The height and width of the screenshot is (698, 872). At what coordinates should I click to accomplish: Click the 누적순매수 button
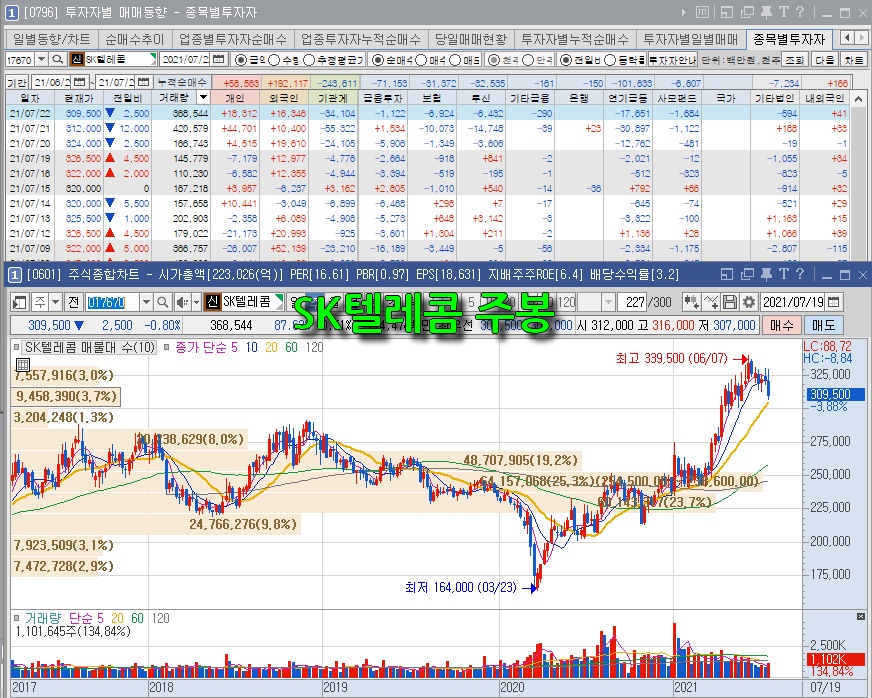(182, 82)
